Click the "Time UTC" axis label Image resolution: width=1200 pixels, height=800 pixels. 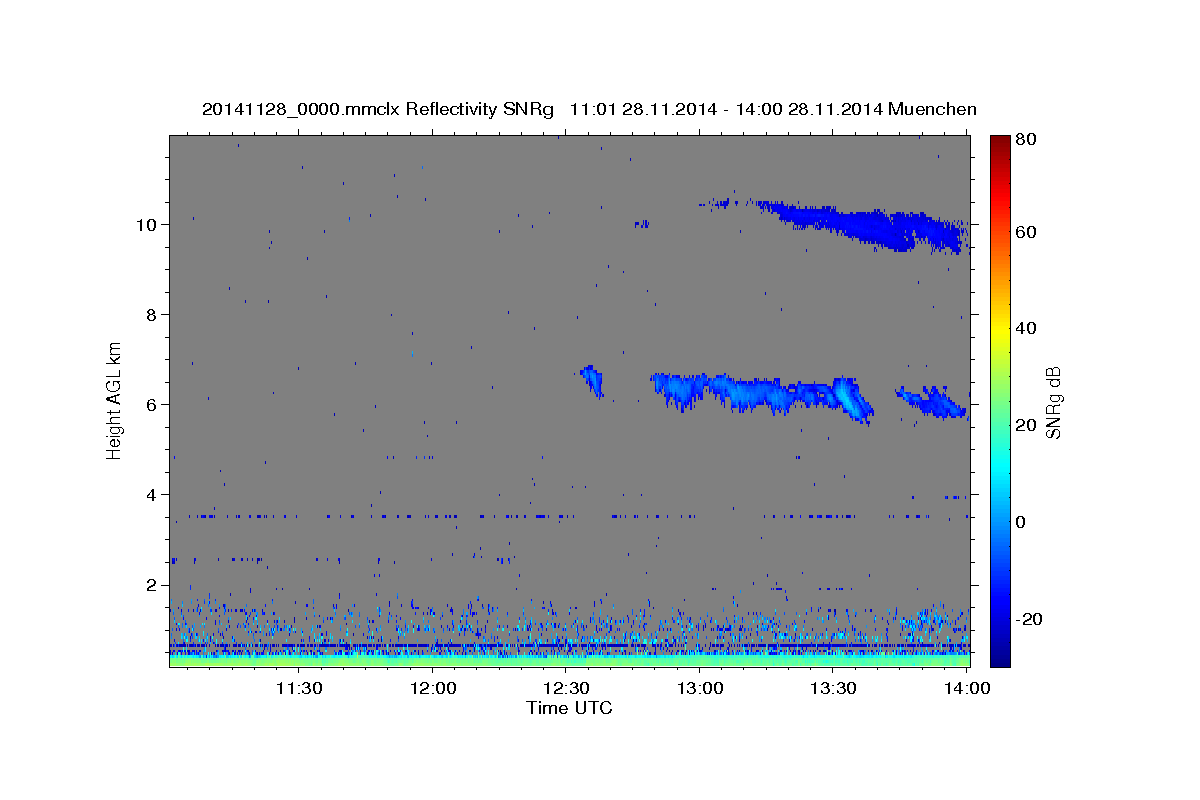point(569,708)
